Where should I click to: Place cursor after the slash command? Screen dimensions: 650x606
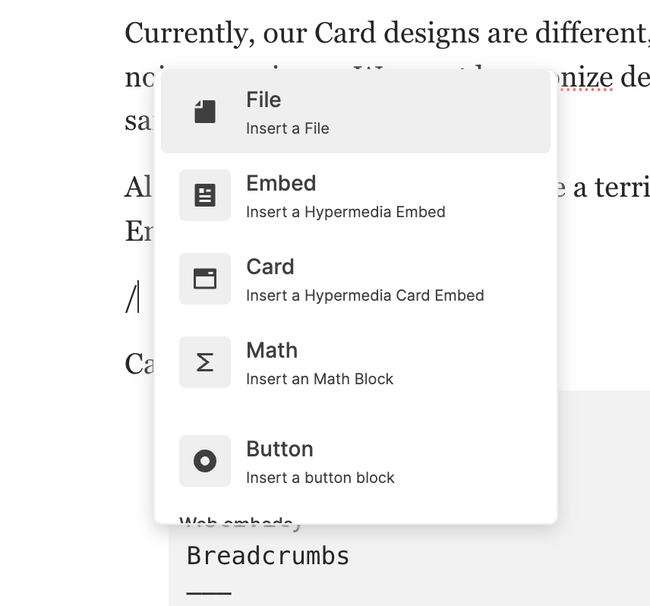coord(139,299)
